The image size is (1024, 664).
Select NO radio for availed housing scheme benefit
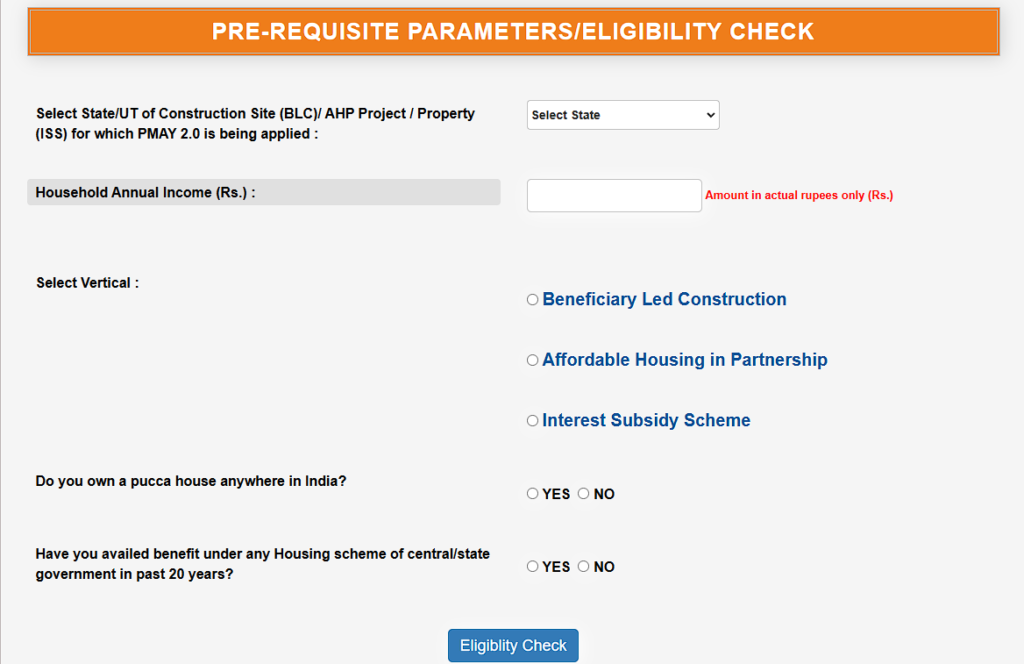click(x=583, y=566)
